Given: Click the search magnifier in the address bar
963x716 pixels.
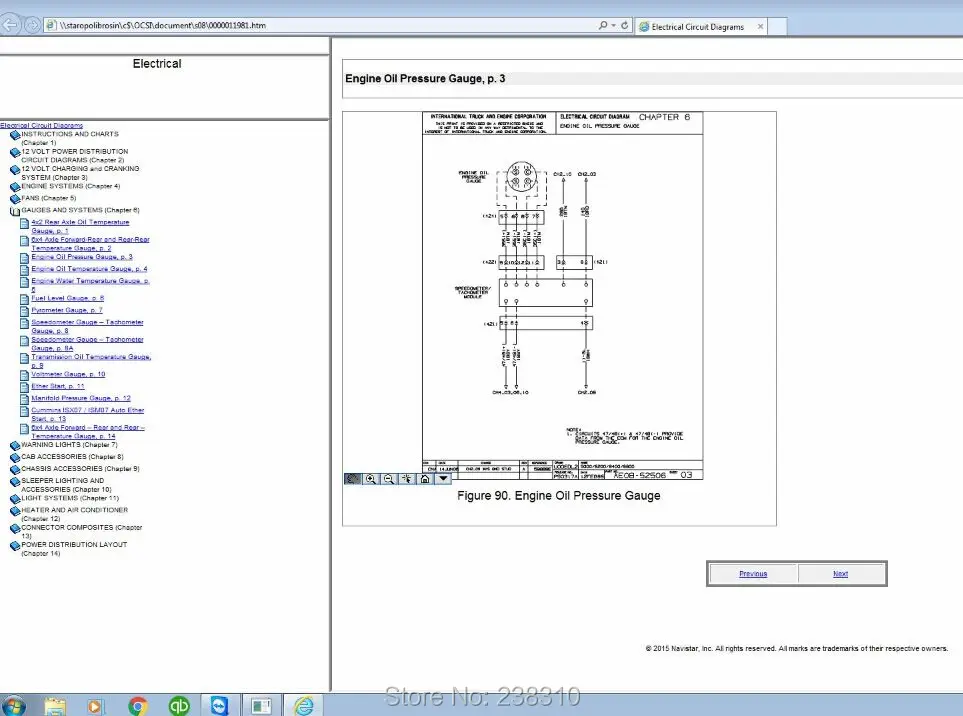Looking at the screenshot, I should [x=603, y=25].
